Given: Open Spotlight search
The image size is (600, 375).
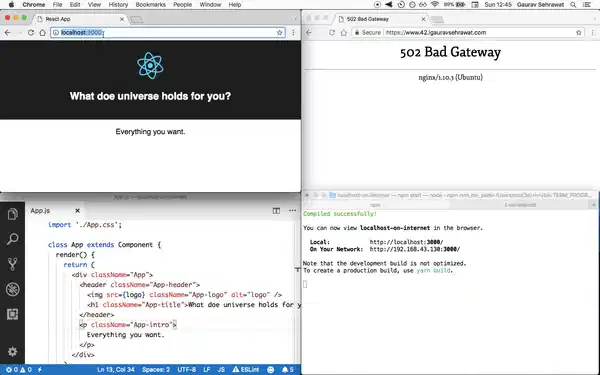Looking at the screenshot, I should point(573,5).
